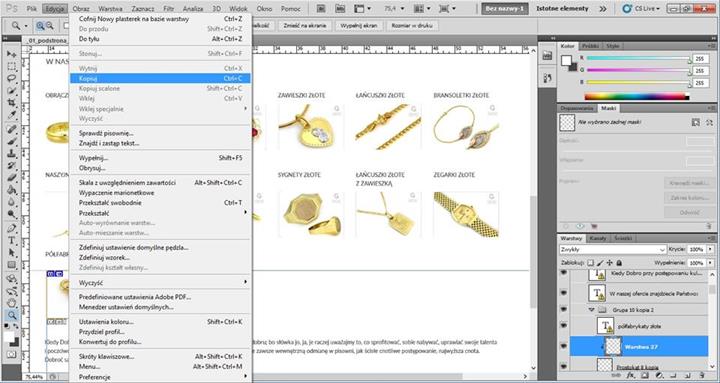The width and height of the screenshot is (720, 383).
Task: Add layer style with fx icon
Action: click(x=630, y=375)
